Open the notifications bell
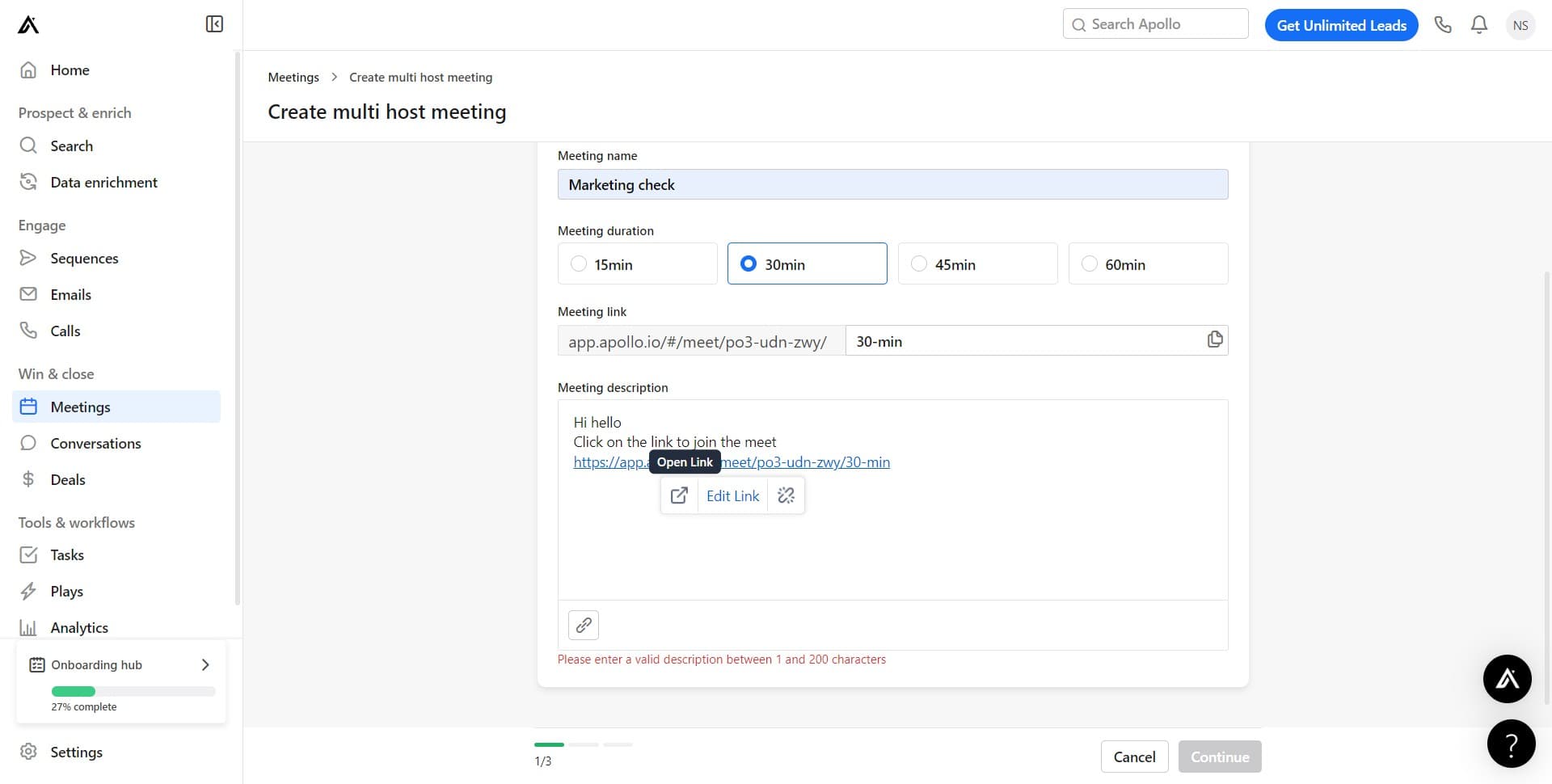This screenshot has height=784, width=1552. click(1479, 25)
